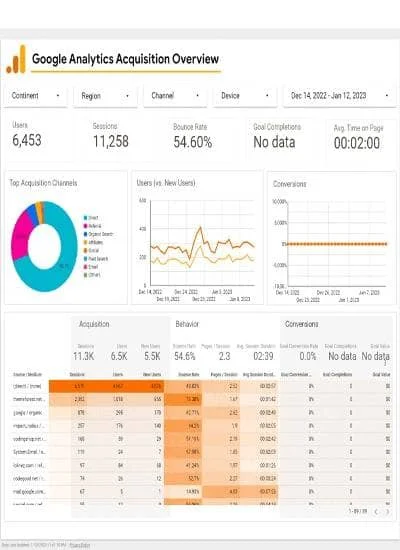Open the Region filter dropdown

pos(105,96)
